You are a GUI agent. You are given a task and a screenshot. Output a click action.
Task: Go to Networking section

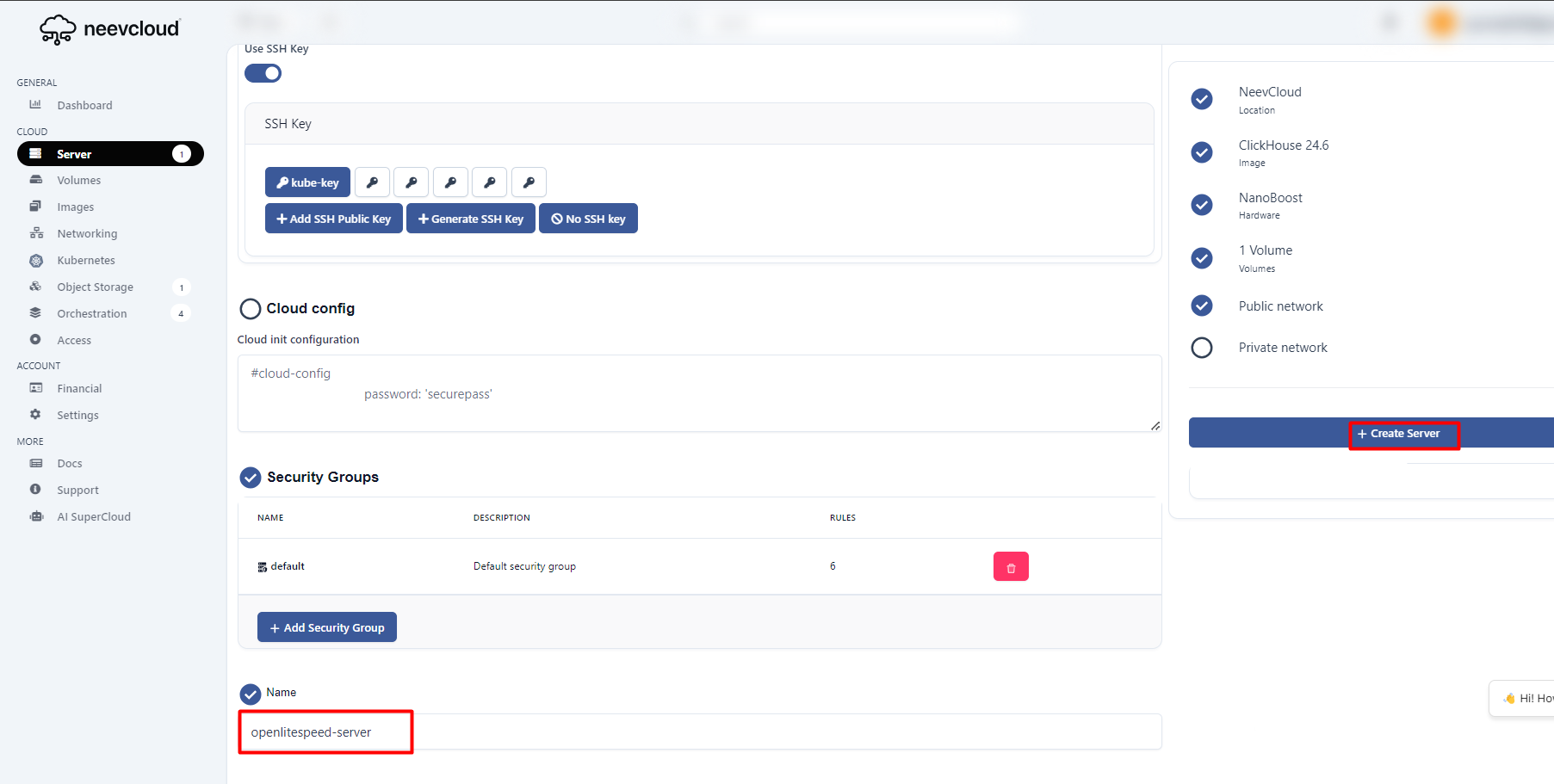point(87,234)
